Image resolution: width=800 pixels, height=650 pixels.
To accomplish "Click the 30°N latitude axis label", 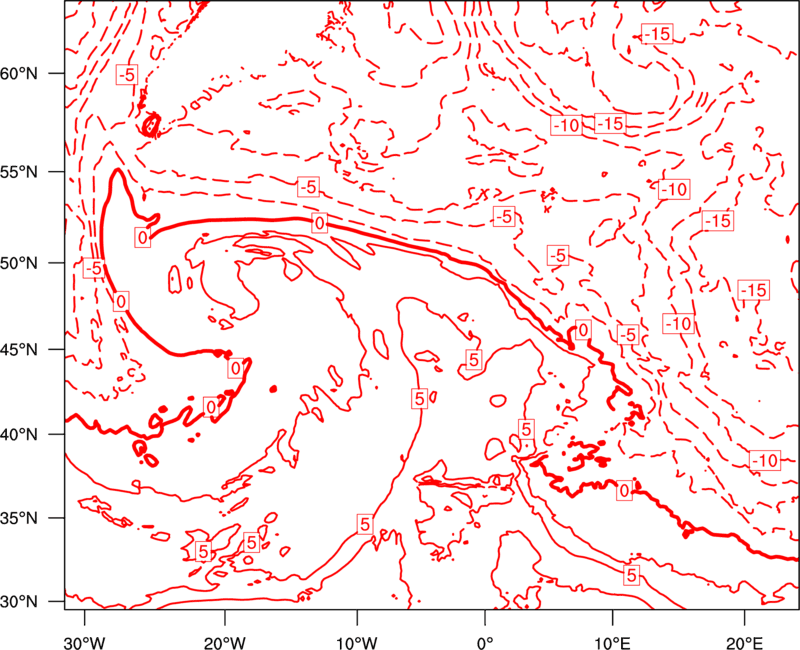I will pos(19,602).
